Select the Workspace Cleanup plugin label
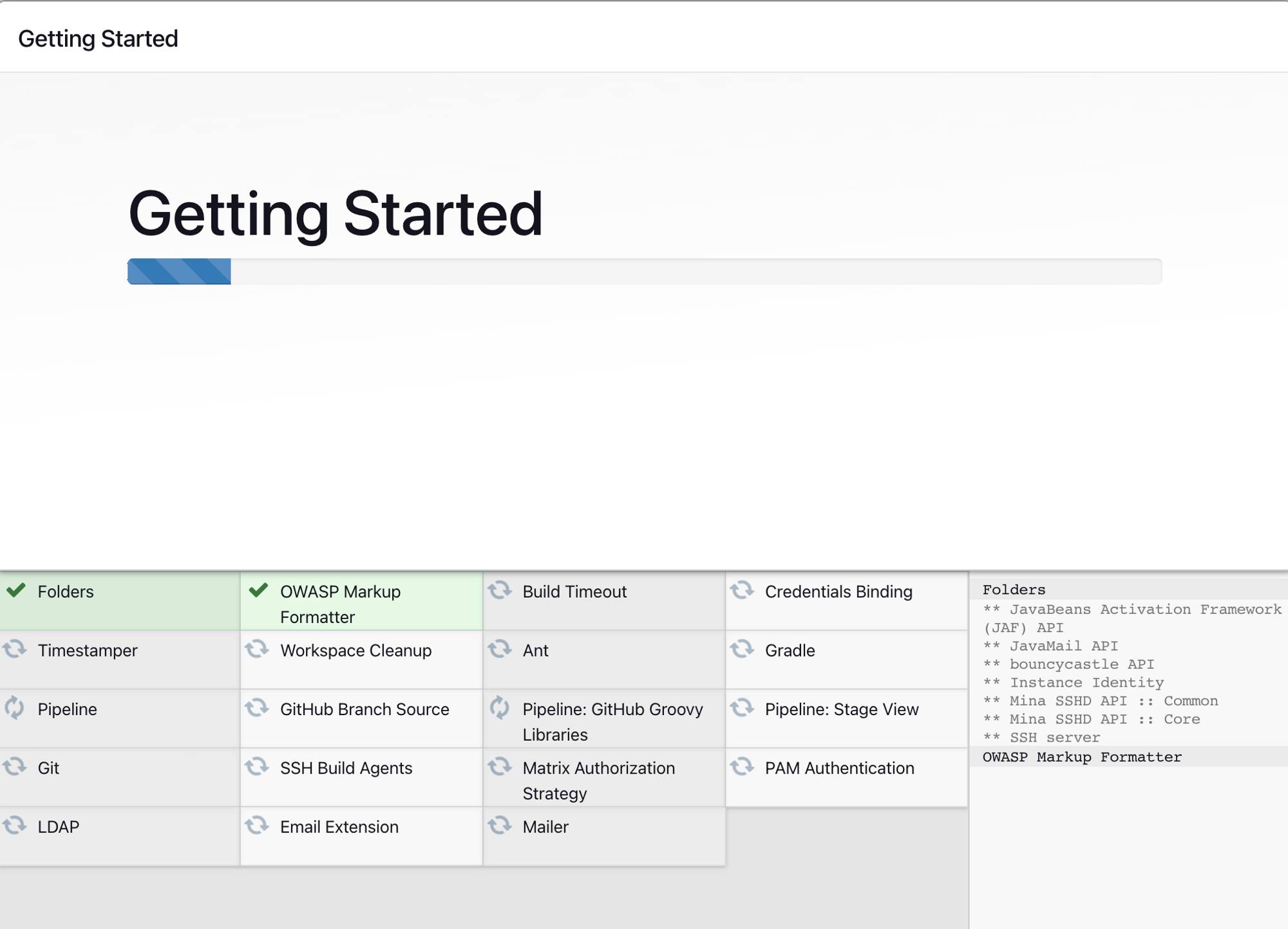Screen dimensions: 1288x929 point(355,651)
